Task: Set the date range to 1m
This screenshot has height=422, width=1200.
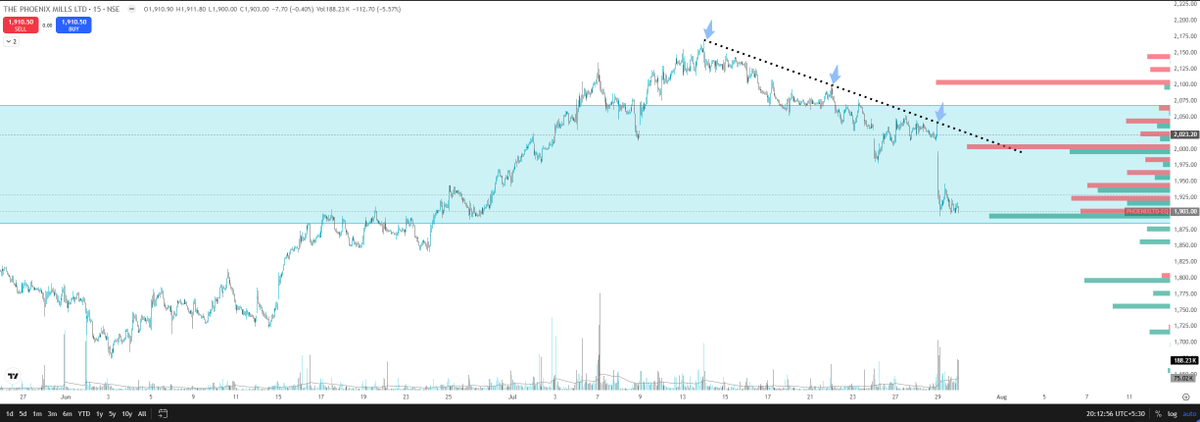Action: 37,413
